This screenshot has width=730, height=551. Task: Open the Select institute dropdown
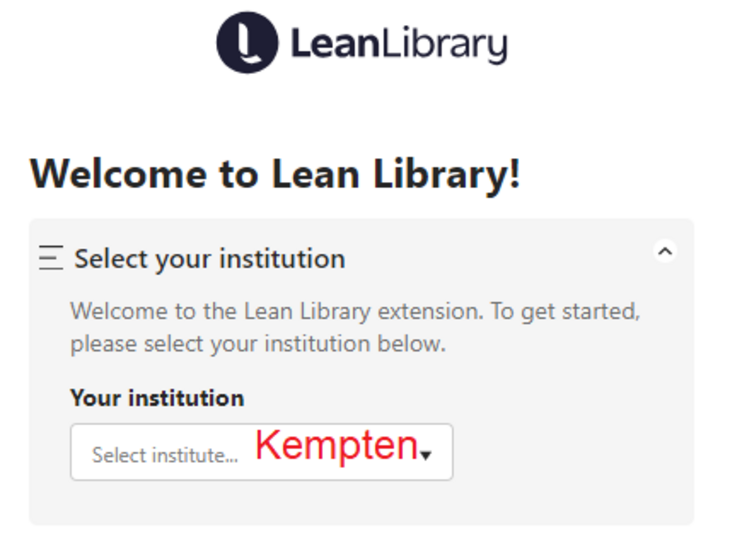pyautogui.click(x=261, y=452)
